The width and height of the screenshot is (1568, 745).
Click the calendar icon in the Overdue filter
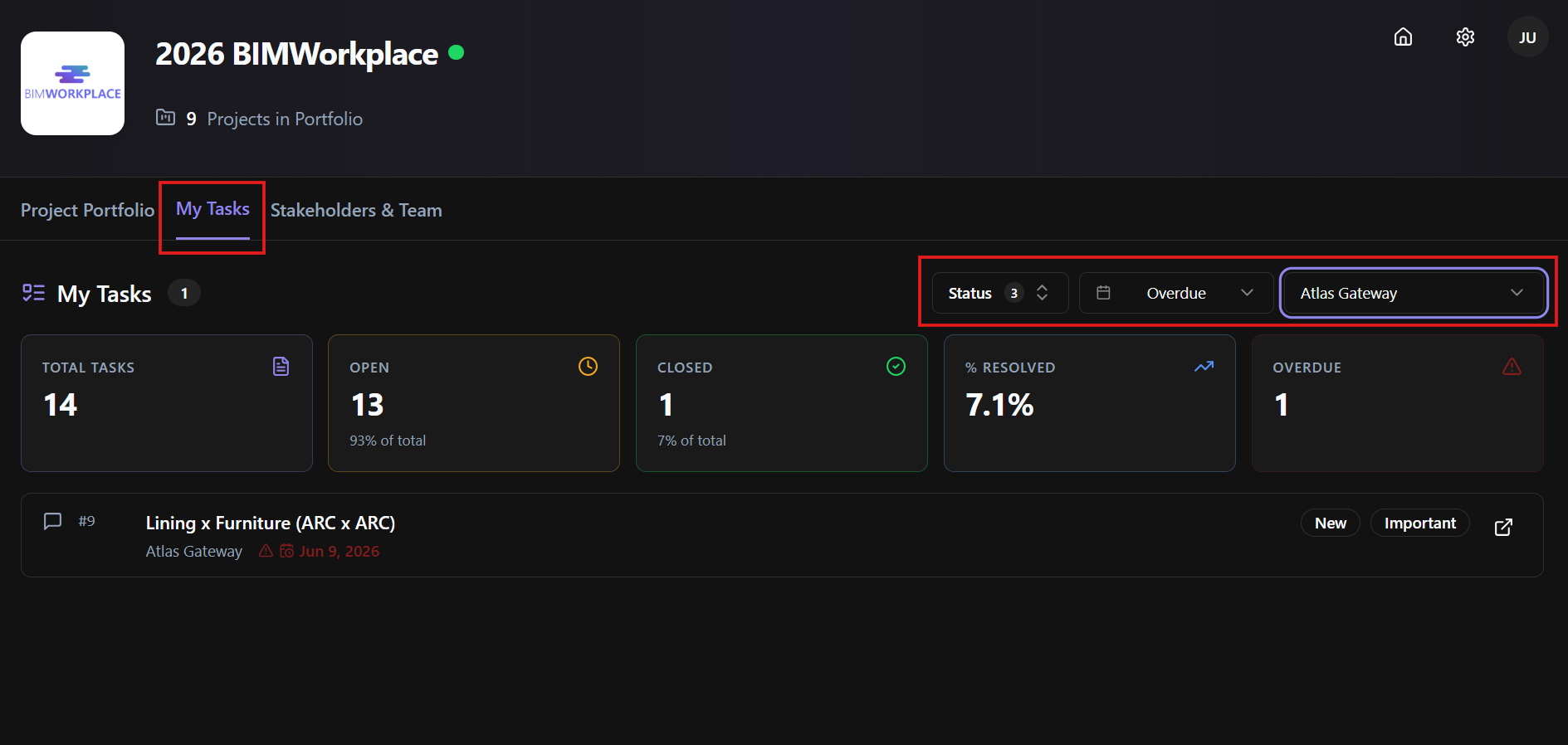(1103, 292)
